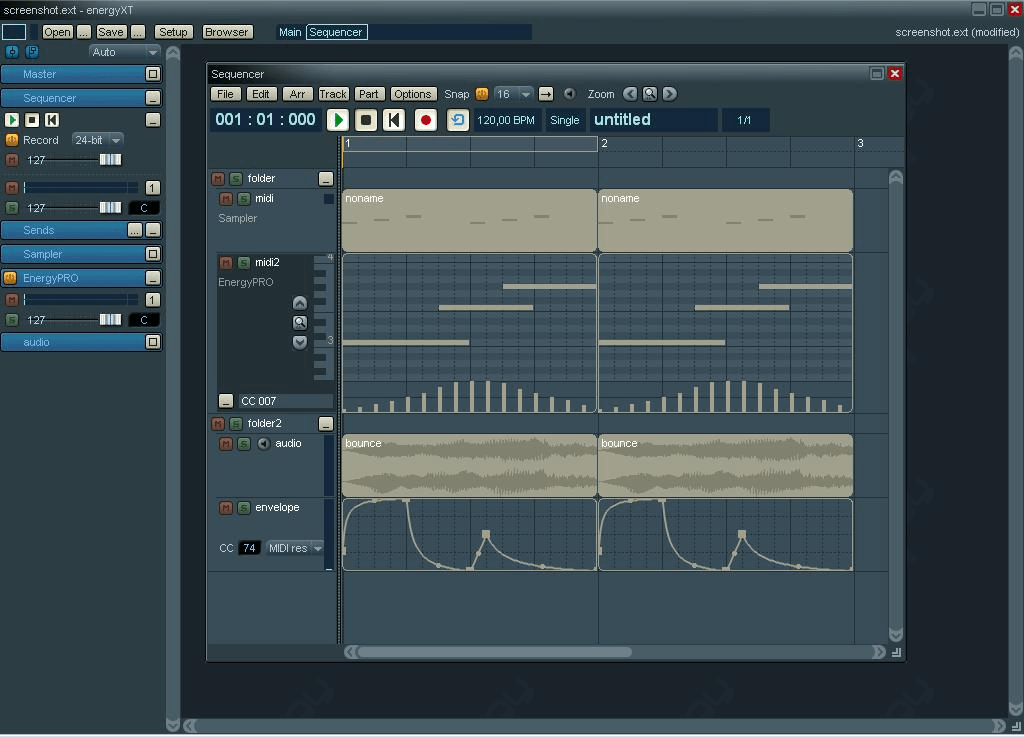Mute the midi2 track

pos(226,263)
